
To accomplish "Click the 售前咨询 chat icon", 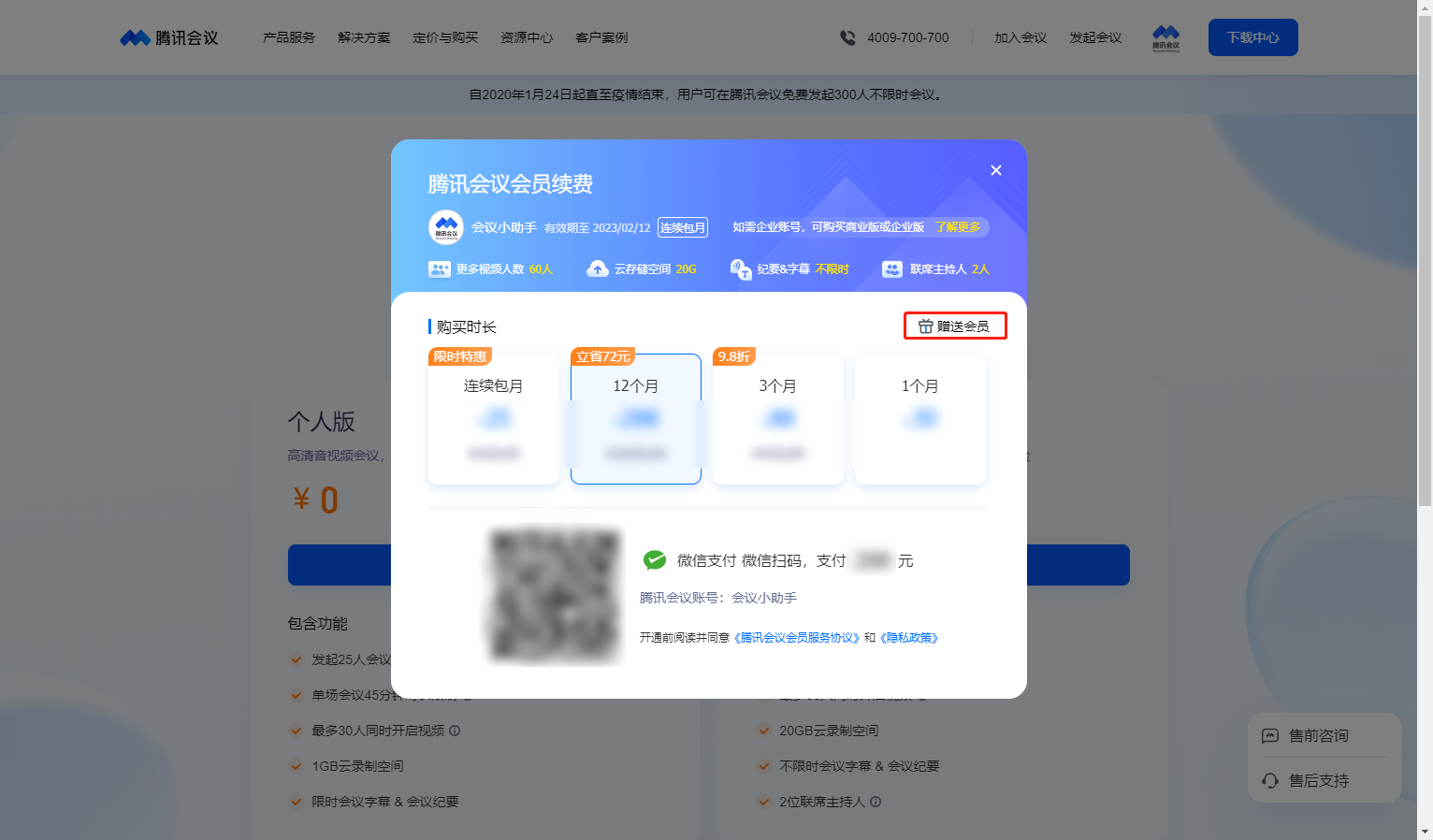I will click(1270, 736).
